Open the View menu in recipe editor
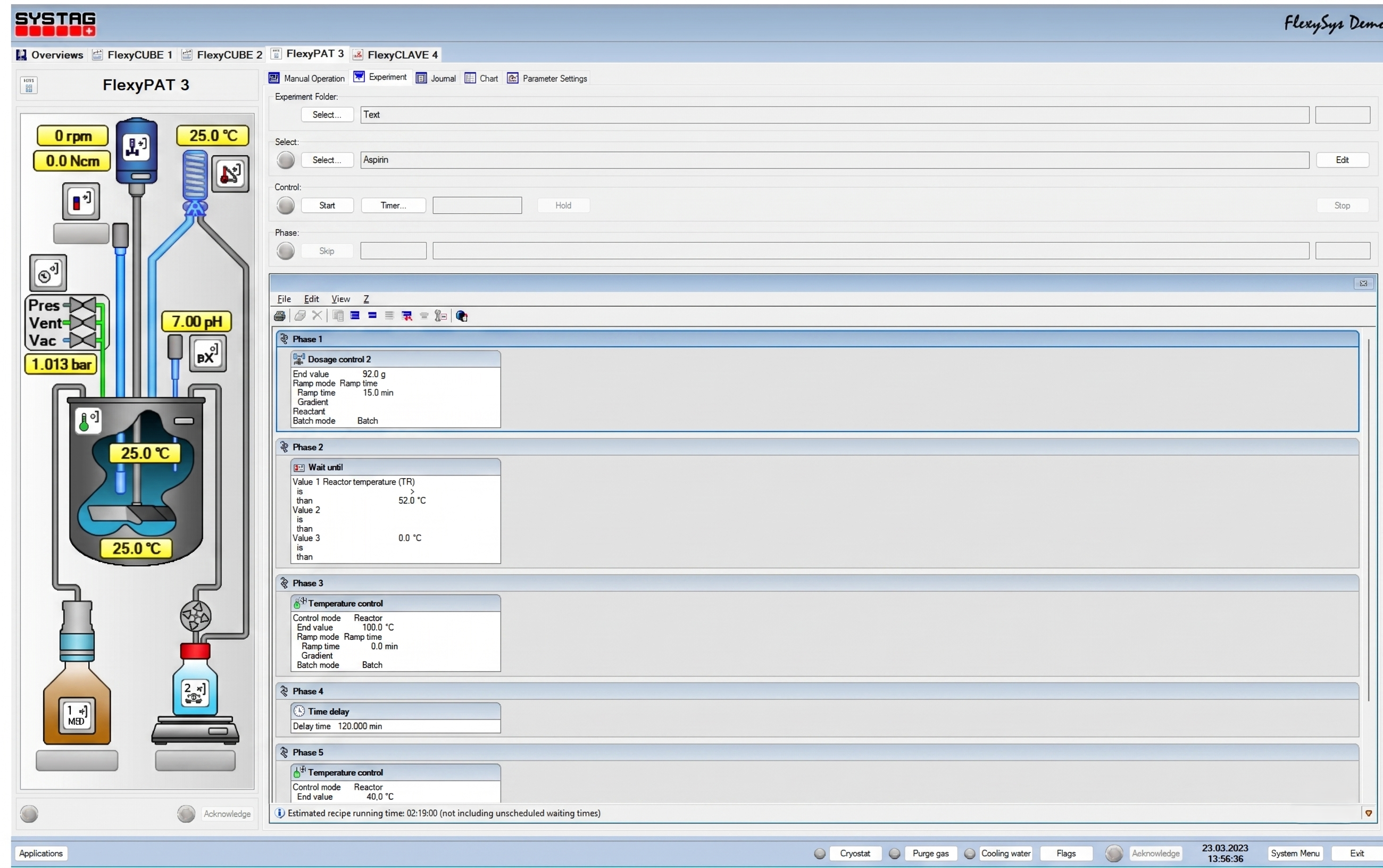Viewport: 1383px width, 868px height. (x=340, y=299)
